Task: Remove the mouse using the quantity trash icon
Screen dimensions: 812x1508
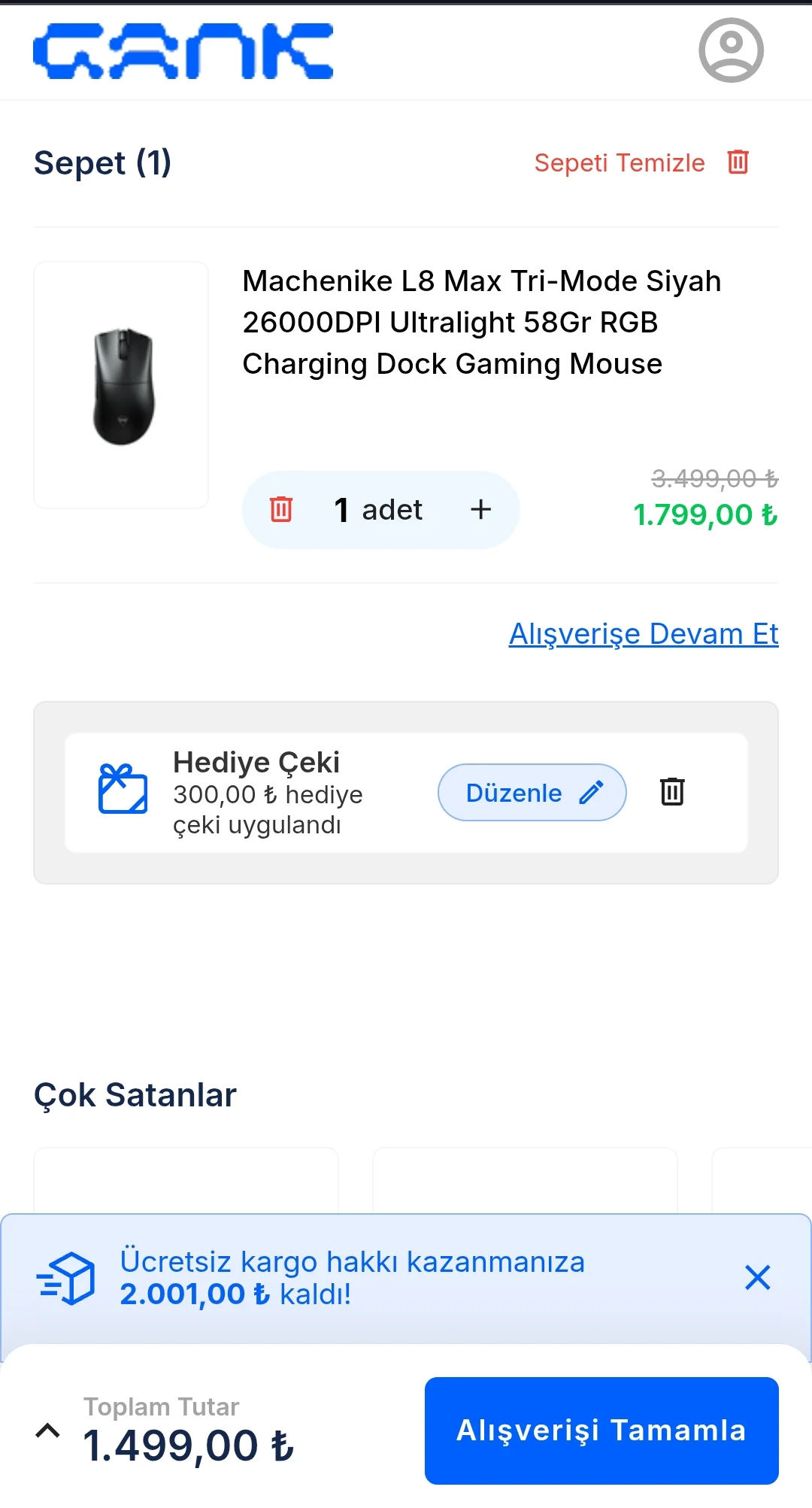Action: click(x=281, y=509)
